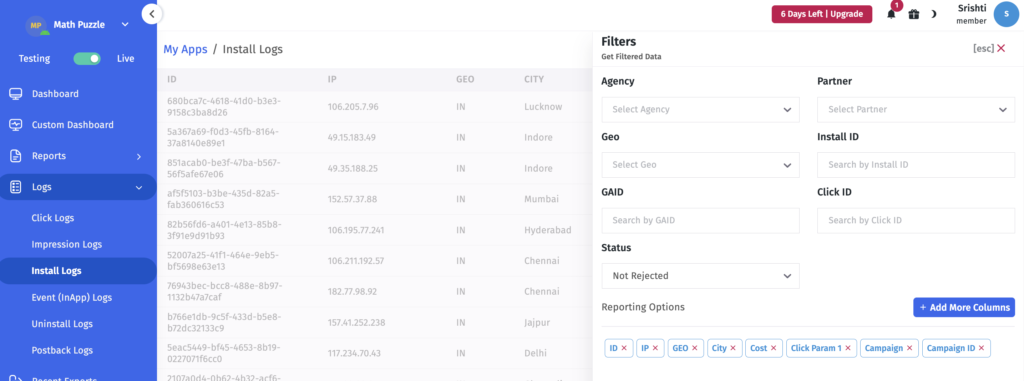
Task: Remove the Cost column chip
Action: 773,348
